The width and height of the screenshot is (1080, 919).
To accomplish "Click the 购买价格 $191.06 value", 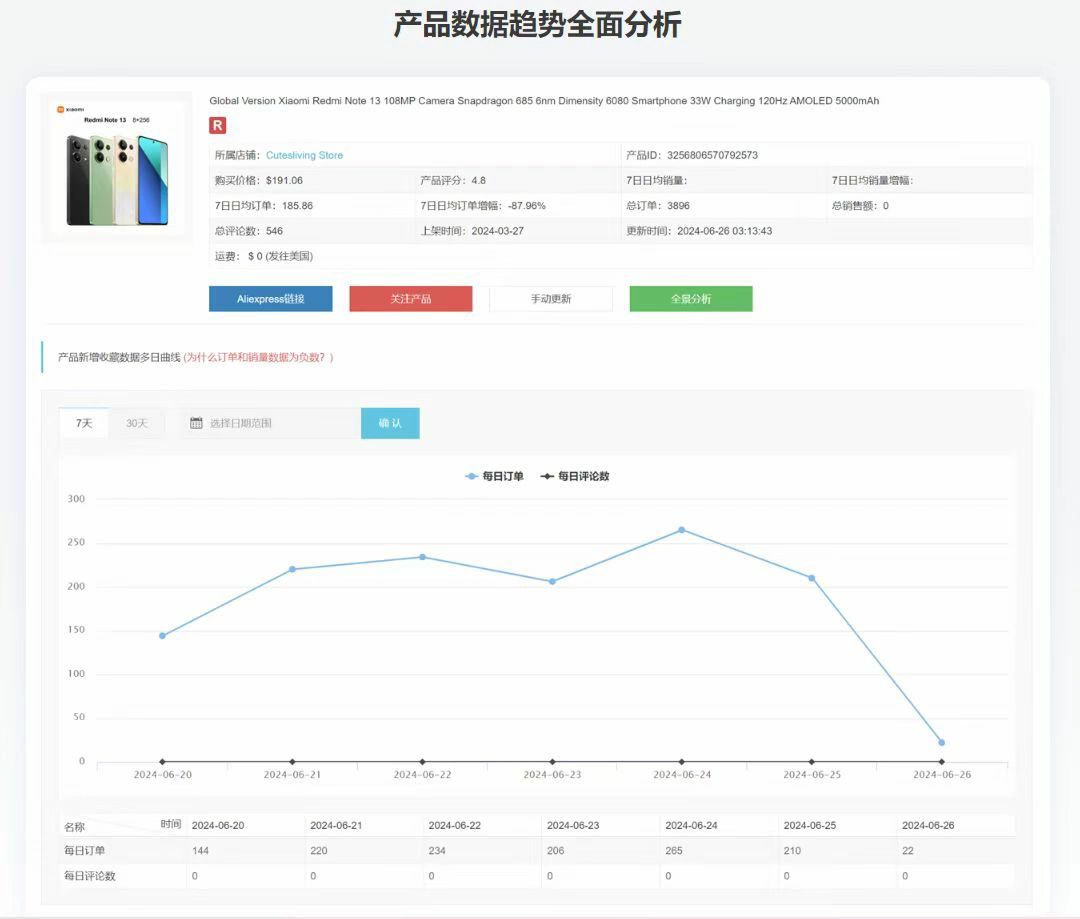I will pyautogui.click(x=284, y=180).
